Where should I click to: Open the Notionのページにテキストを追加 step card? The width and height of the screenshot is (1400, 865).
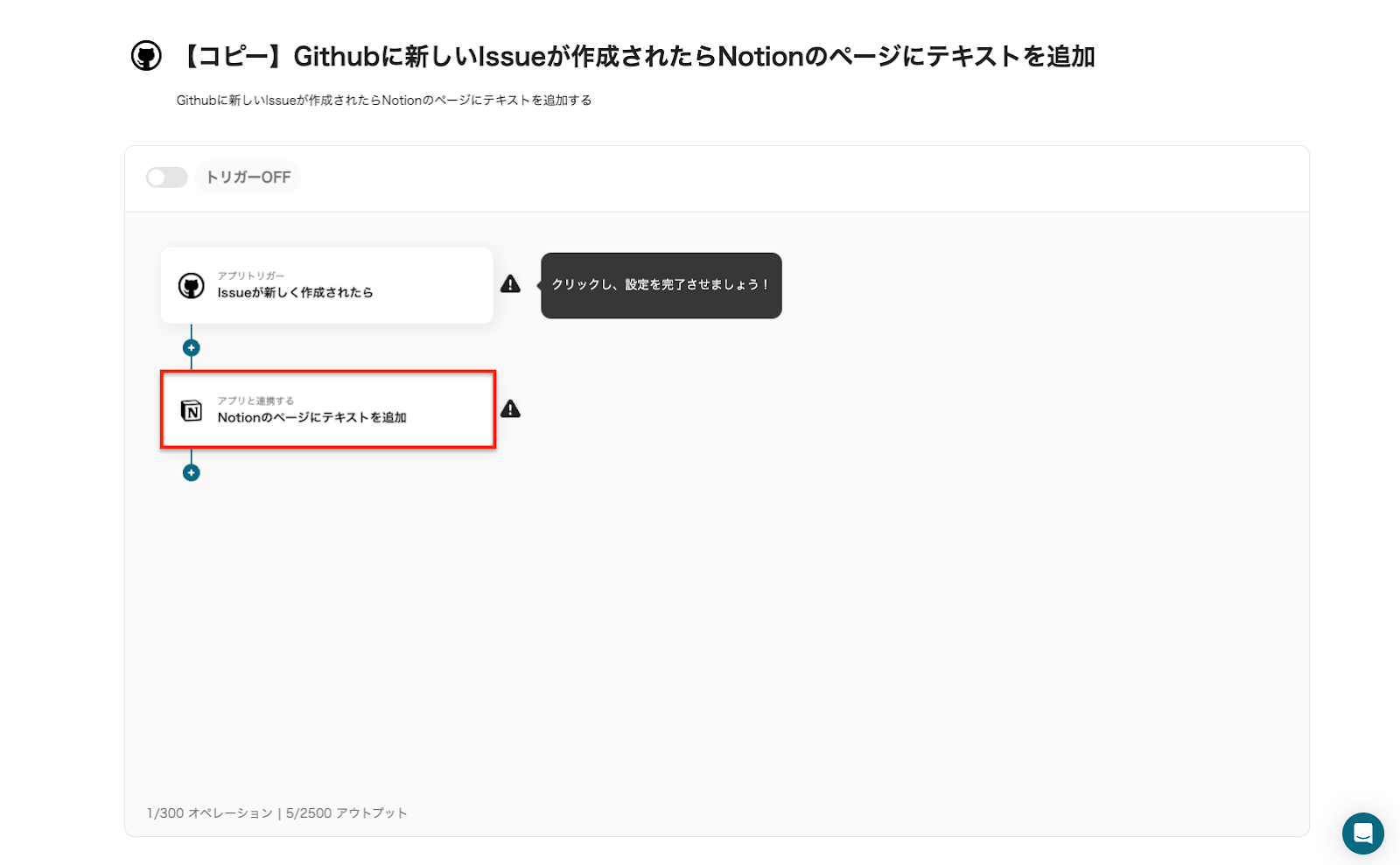tap(327, 410)
